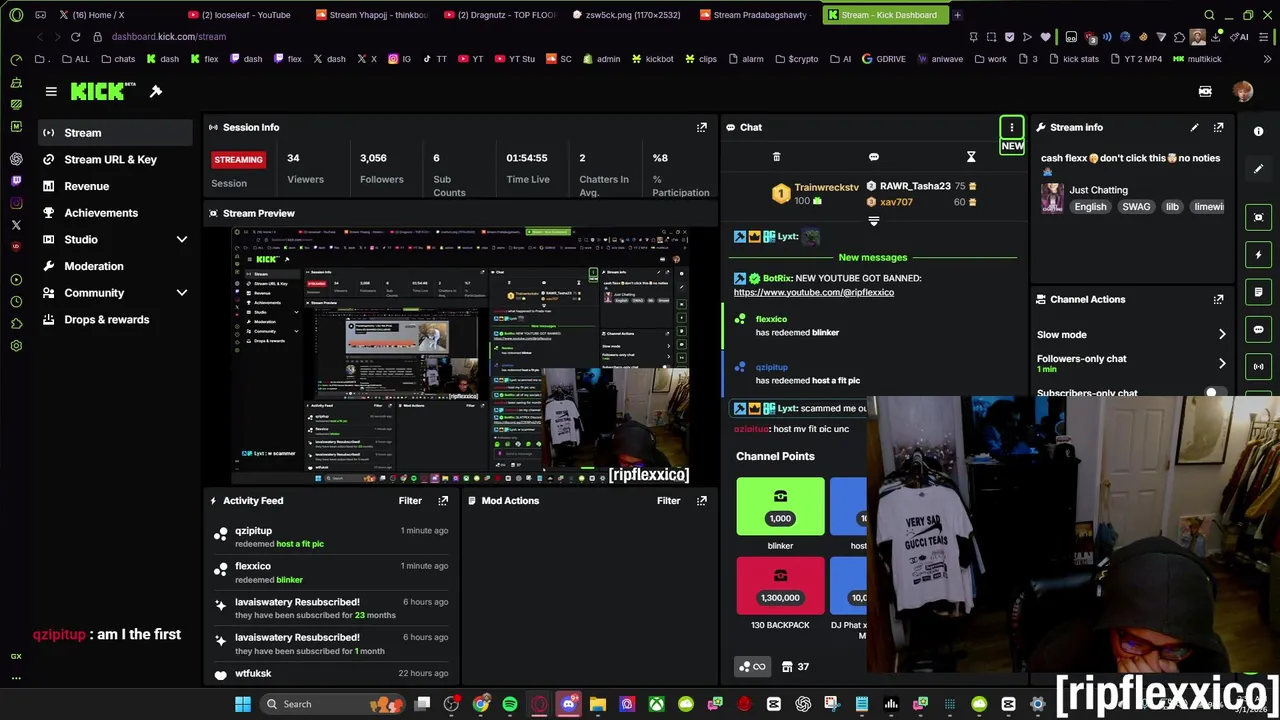
Task: Click the stream preview video
Action: tap(461, 355)
